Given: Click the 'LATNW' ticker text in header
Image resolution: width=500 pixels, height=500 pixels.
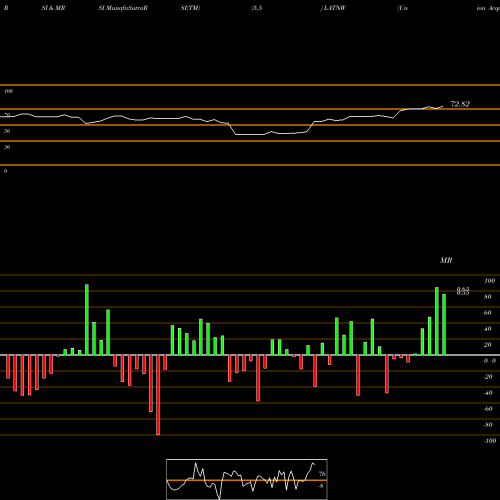Looking at the screenshot, I should 335,8.
